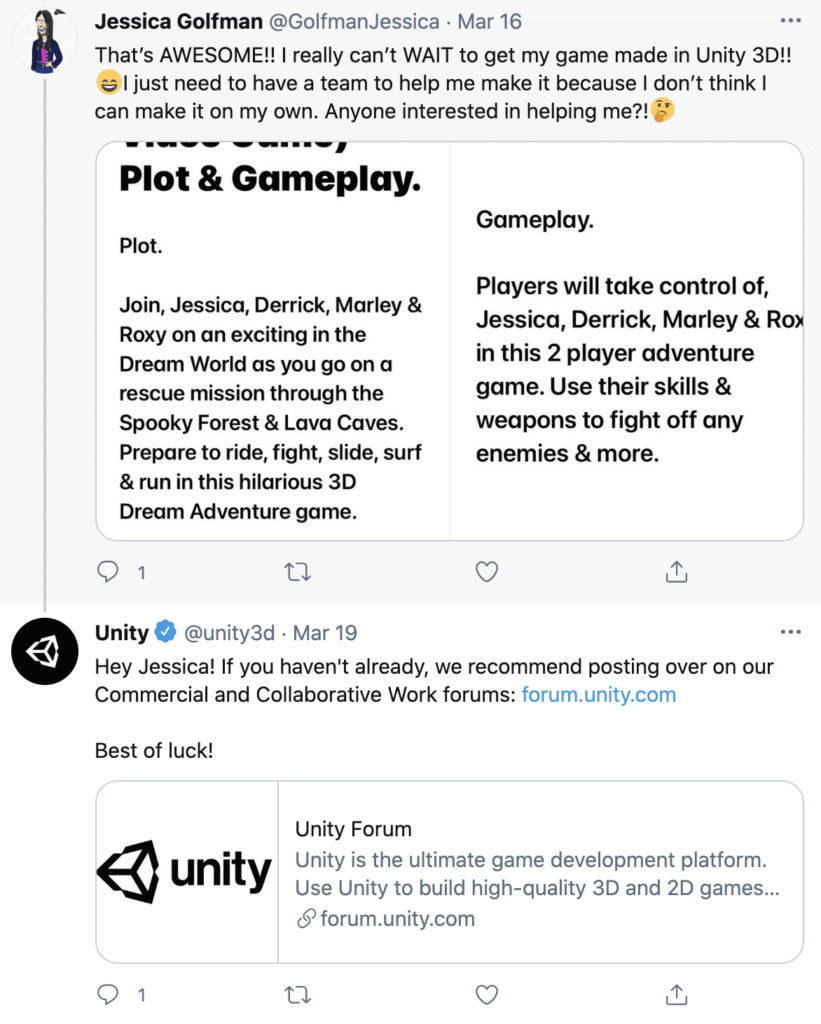Viewport: 821px width, 1024px height.
Task: Open the Unity Forum preview card
Action: pyautogui.click(x=450, y=872)
